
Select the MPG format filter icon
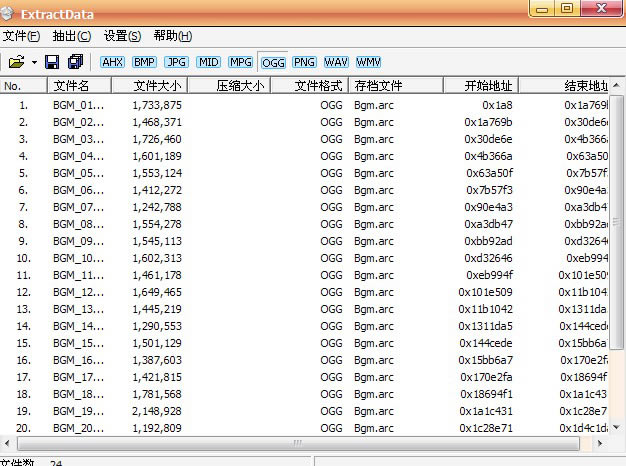pos(240,62)
